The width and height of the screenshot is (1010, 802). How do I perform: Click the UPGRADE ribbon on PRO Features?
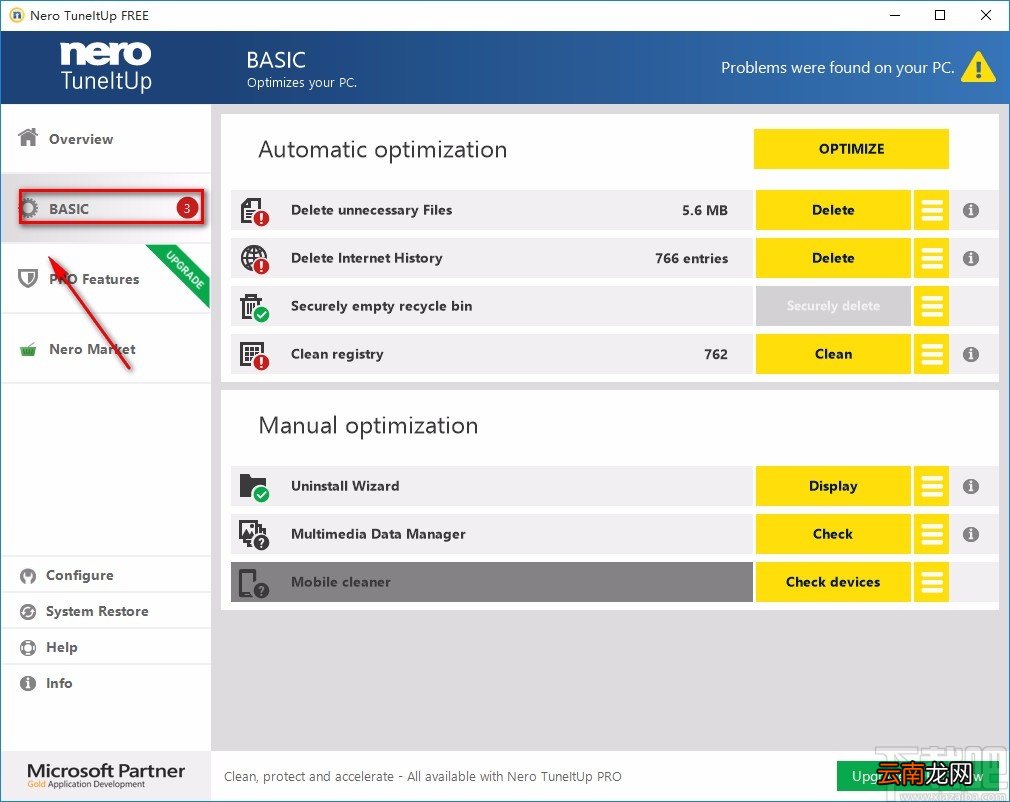click(x=186, y=271)
